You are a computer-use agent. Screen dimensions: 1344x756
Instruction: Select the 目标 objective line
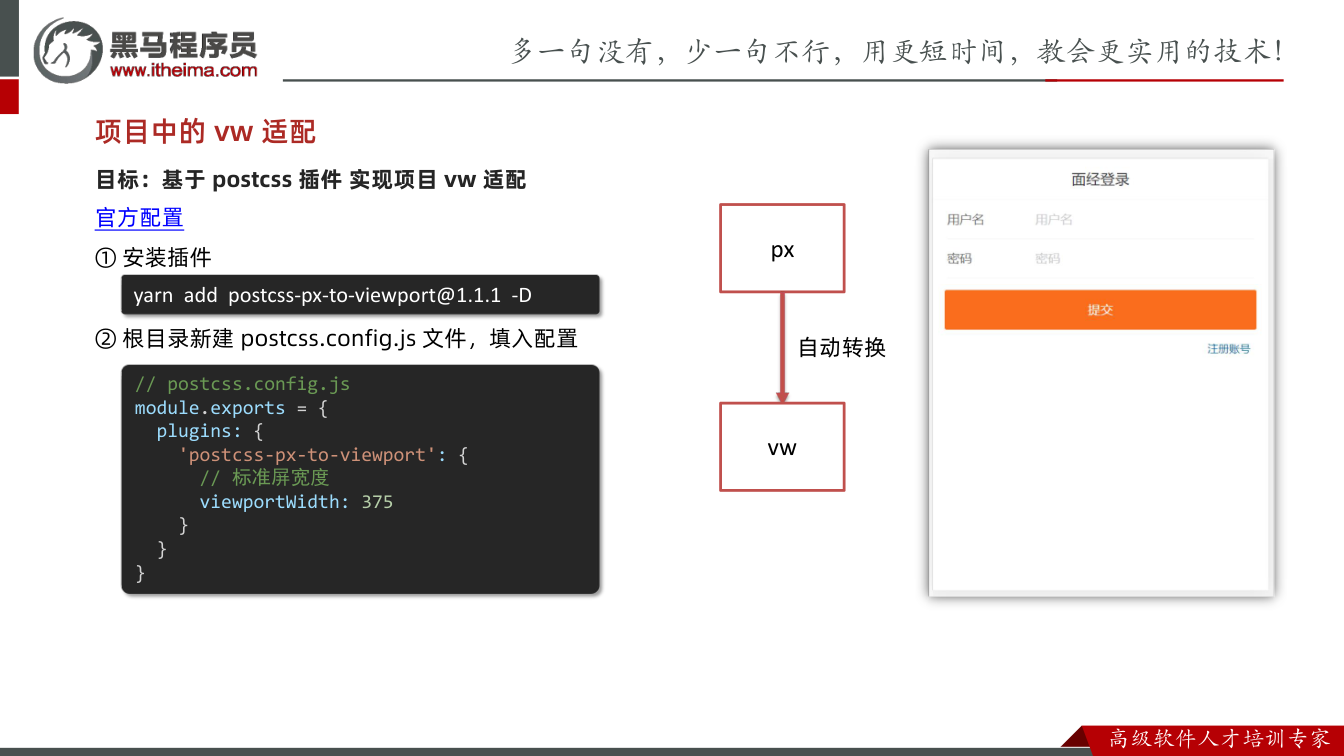pyautogui.click(x=310, y=180)
